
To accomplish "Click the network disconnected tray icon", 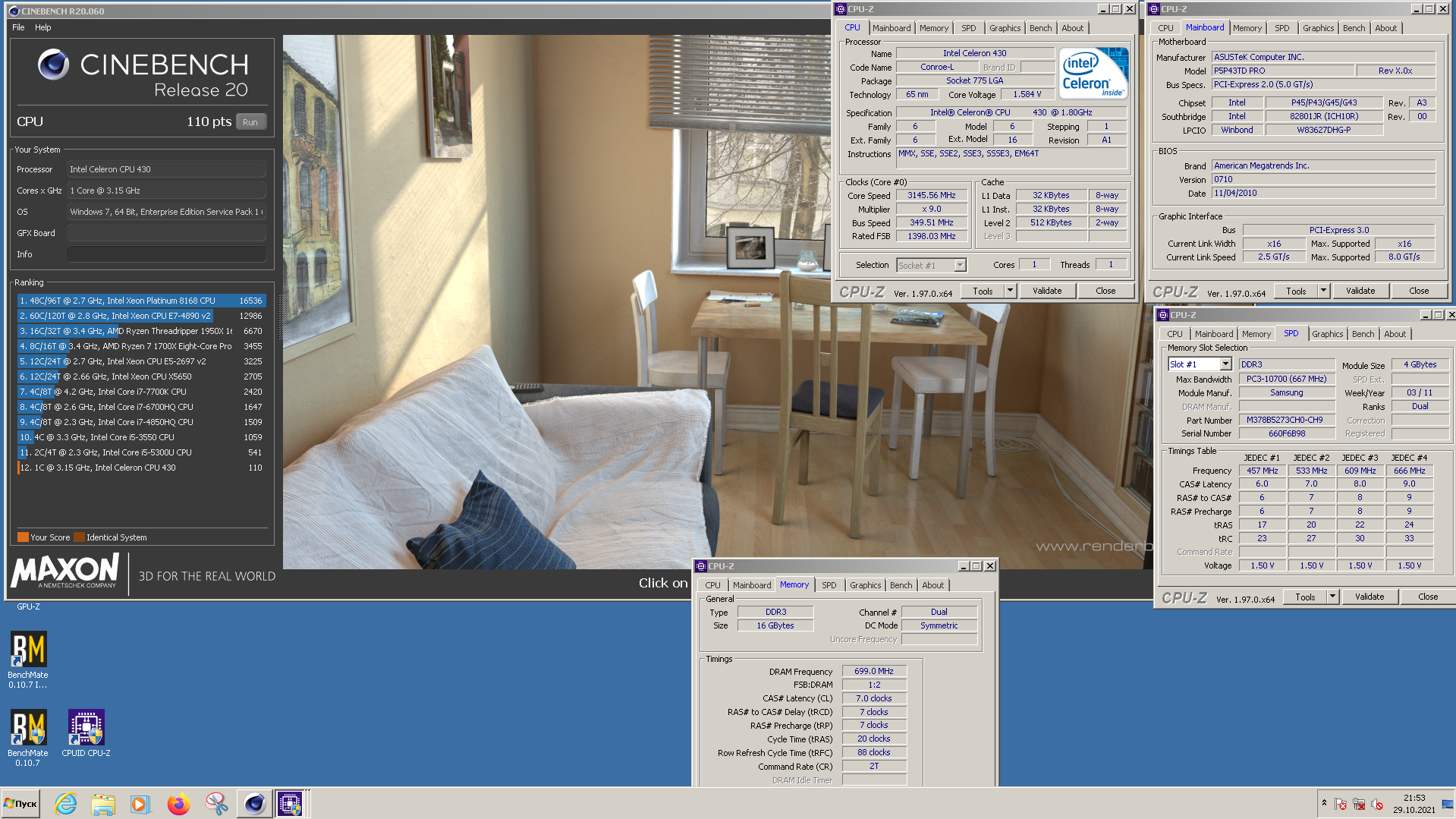I will pyautogui.click(x=1359, y=805).
